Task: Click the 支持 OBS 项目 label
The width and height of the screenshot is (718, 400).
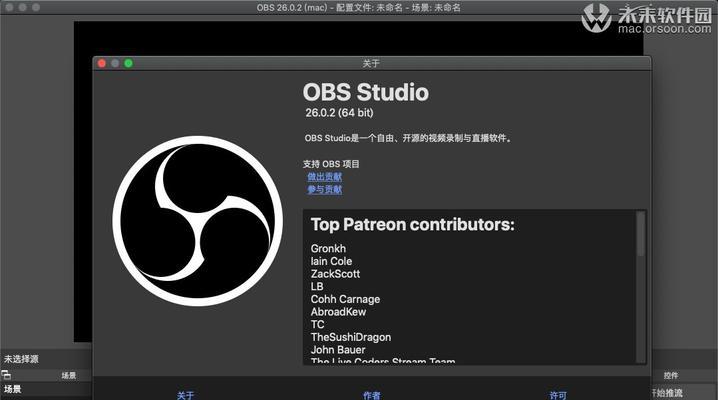Action: pos(331,164)
